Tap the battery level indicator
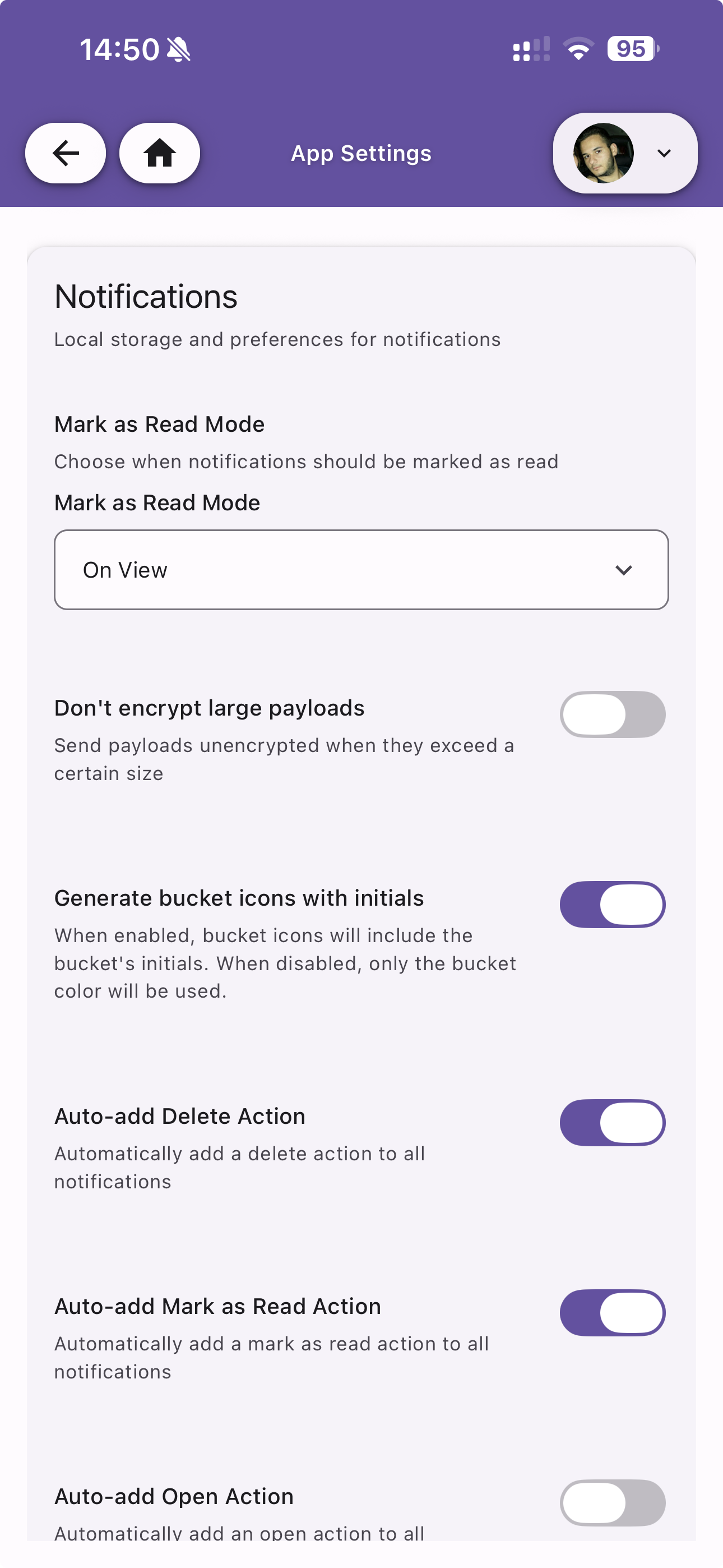 pos(633,49)
